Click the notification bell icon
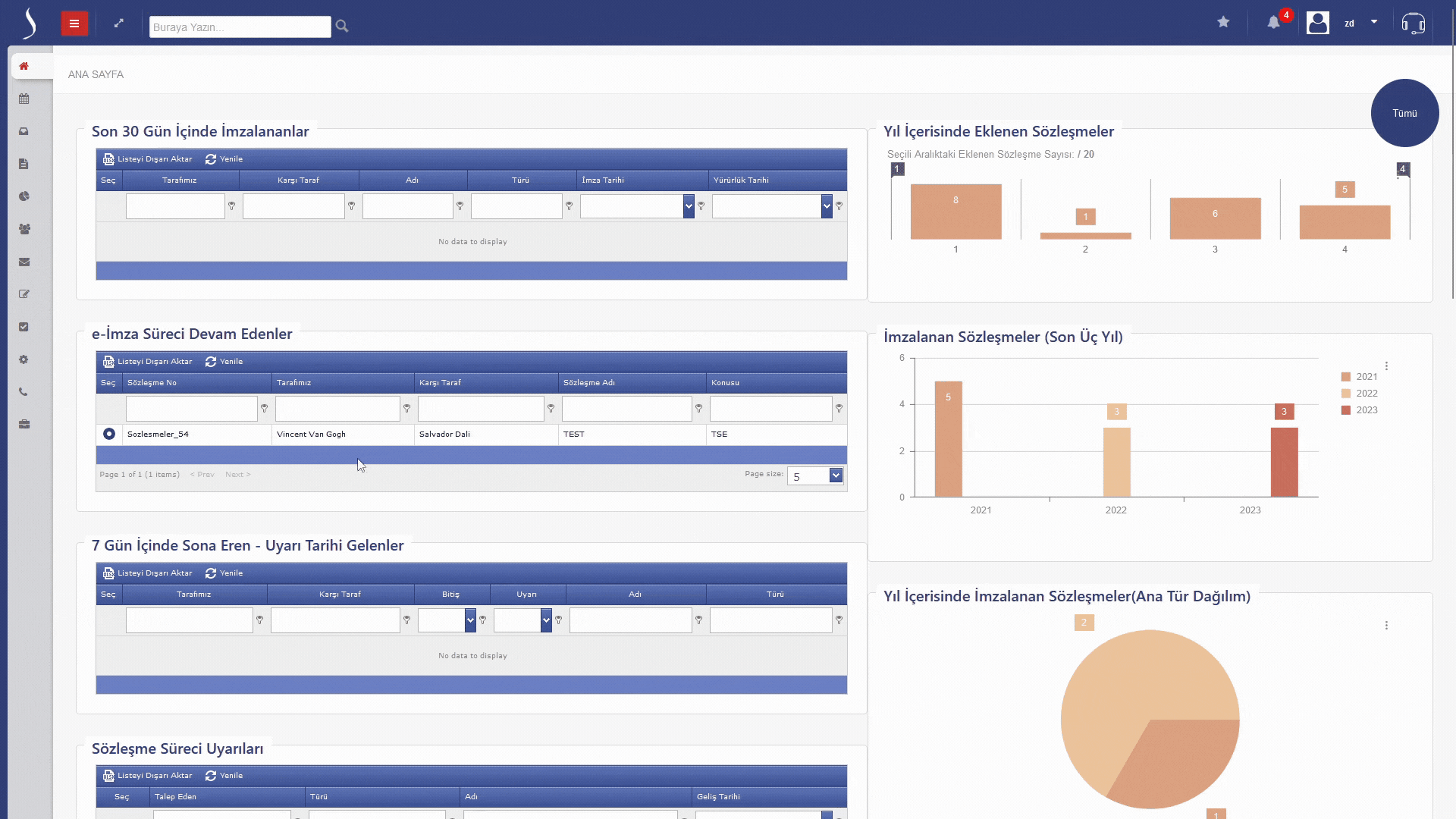1456x819 pixels. click(1273, 23)
